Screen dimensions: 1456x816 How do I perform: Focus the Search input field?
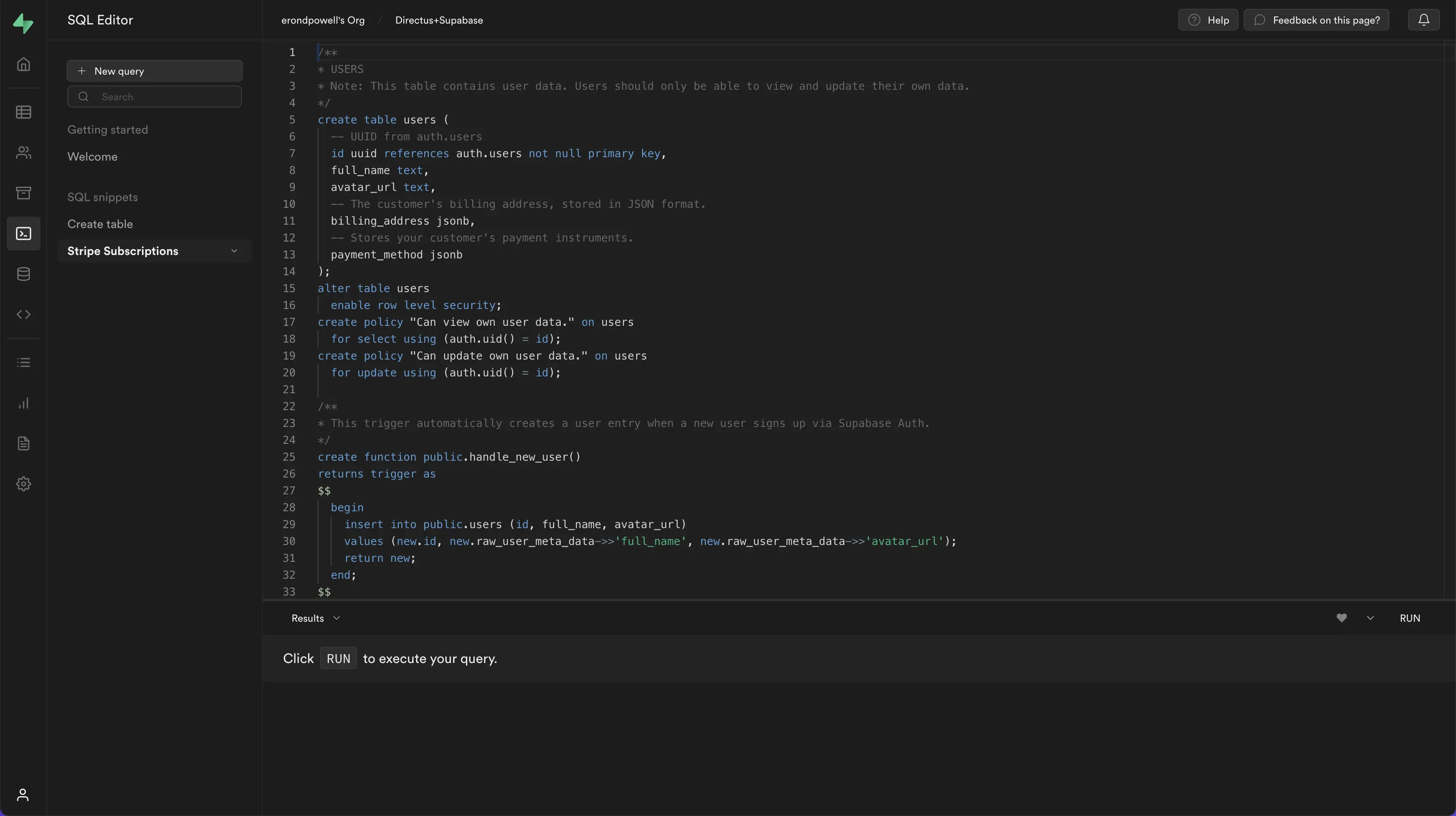(x=154, y=97)
